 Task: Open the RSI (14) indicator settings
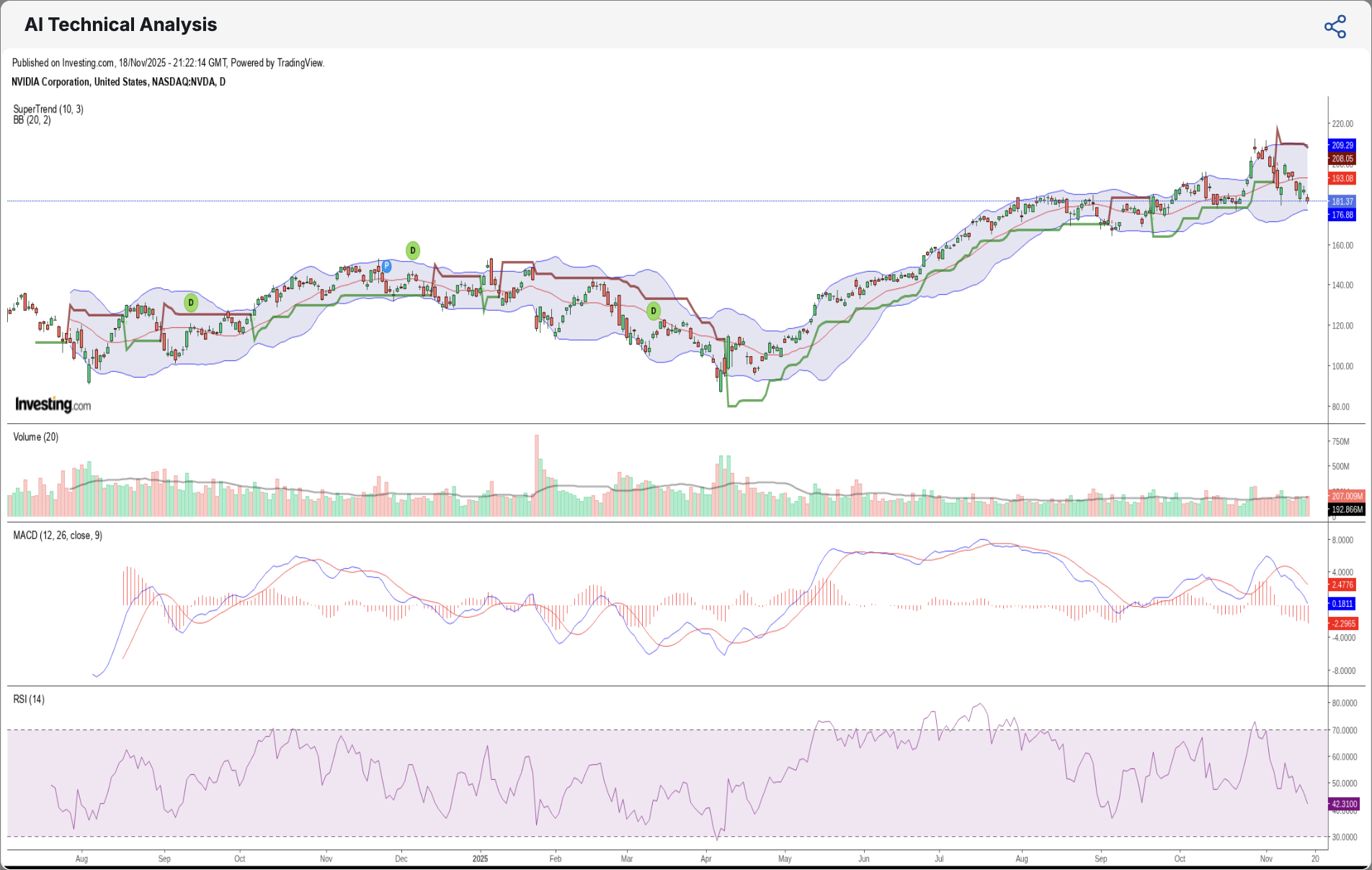(27, 698)
